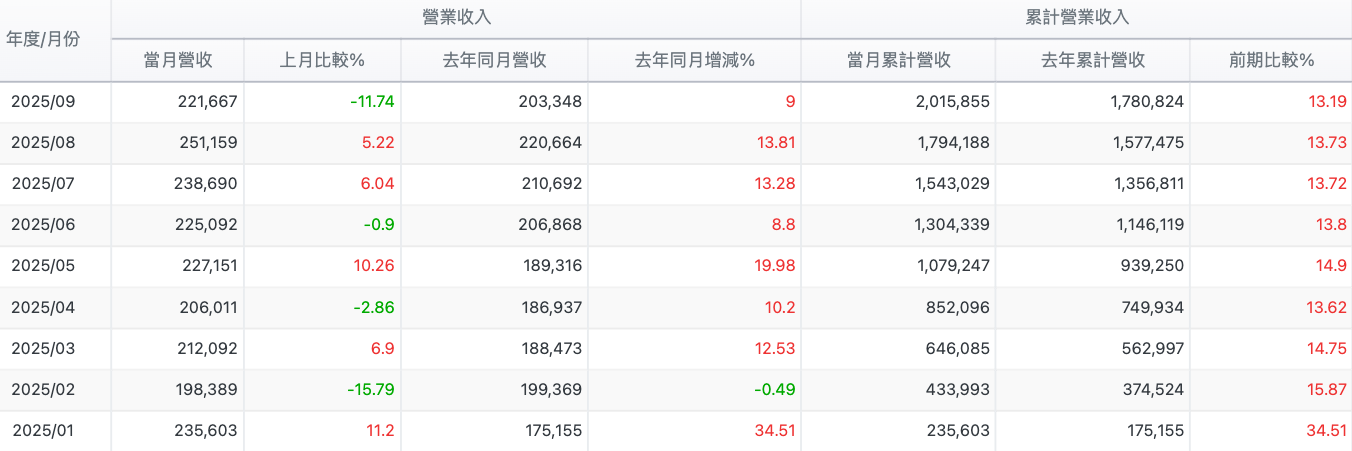
Task: Click the 年度/月份 column header
Action: click(x=43, y=40)
